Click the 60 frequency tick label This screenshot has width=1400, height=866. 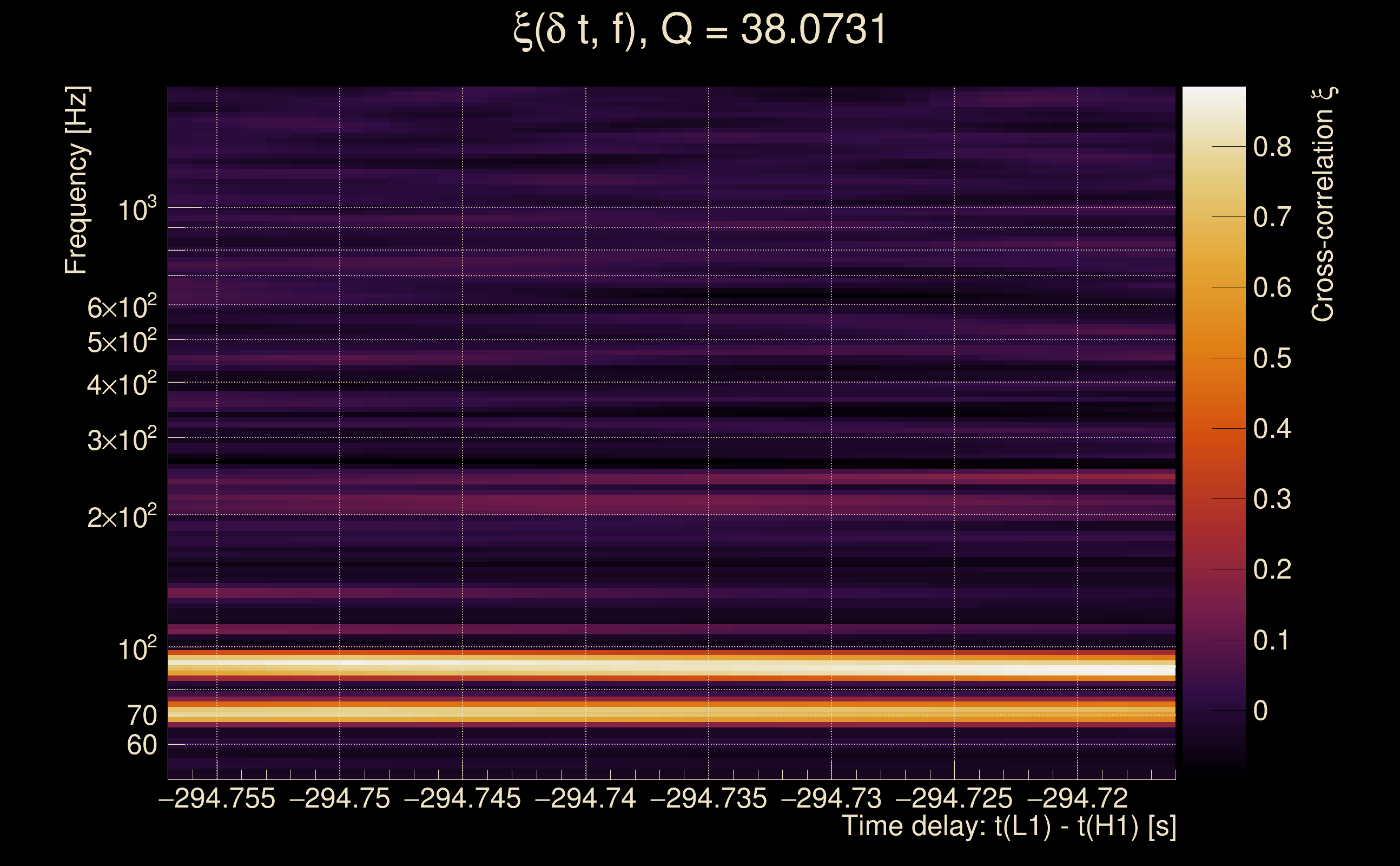click(x=141, y=745)
